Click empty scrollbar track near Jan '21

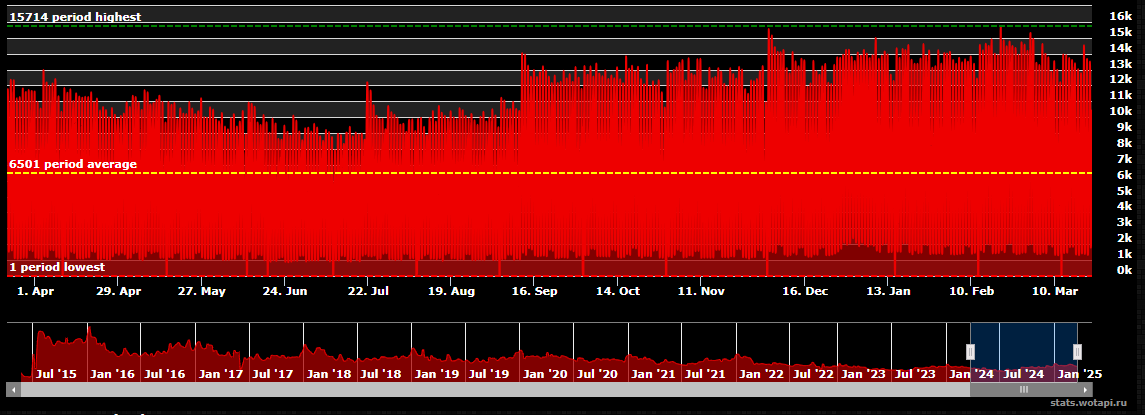[x=653, y=390]
